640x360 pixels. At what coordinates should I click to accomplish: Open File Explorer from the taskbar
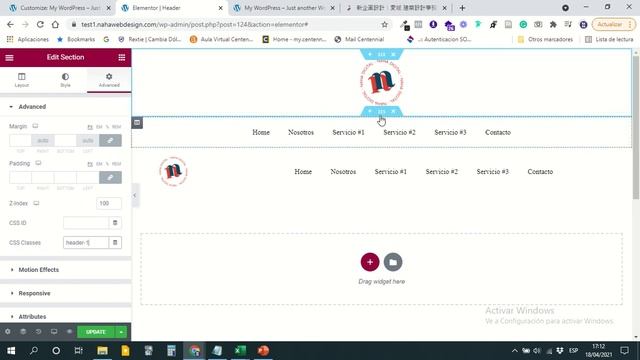tap(102, 351)
